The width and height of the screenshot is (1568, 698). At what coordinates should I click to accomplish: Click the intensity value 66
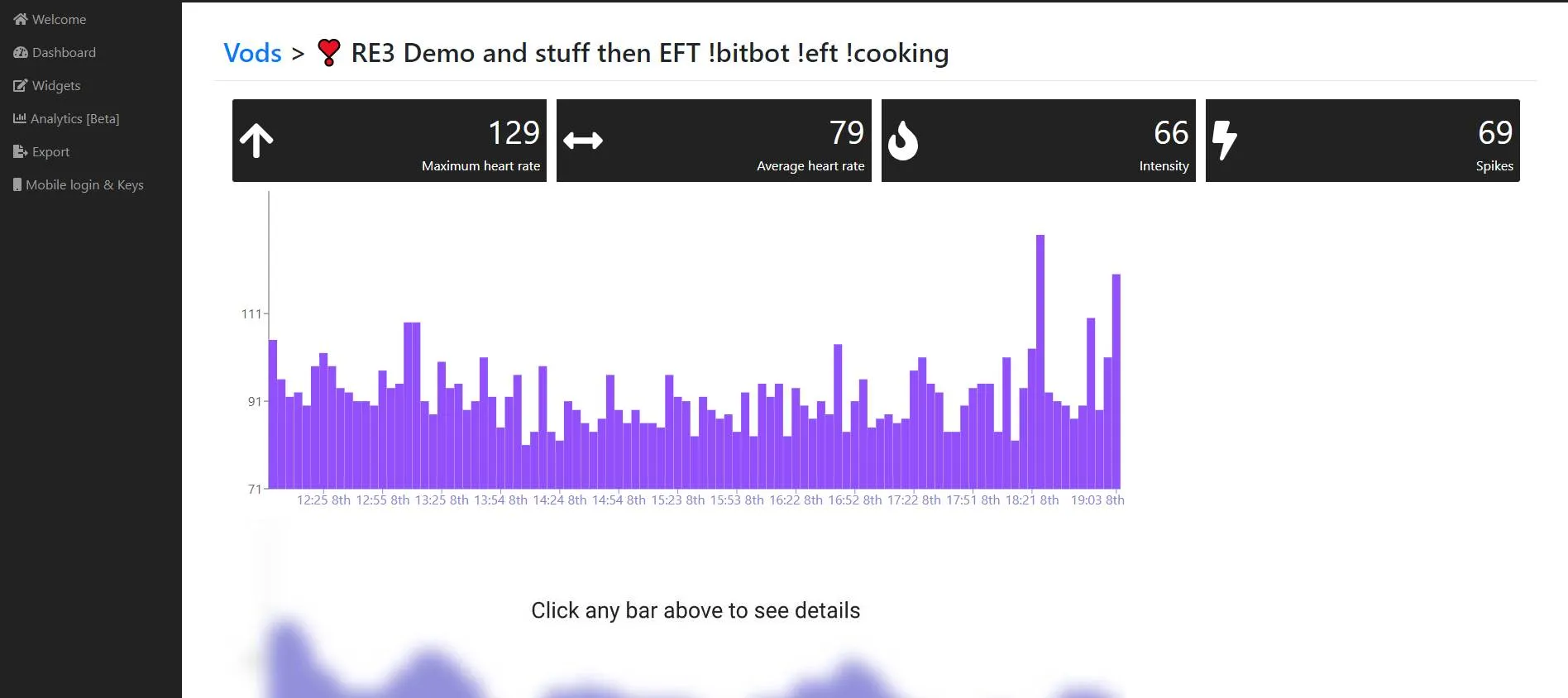pos(1171,132)
